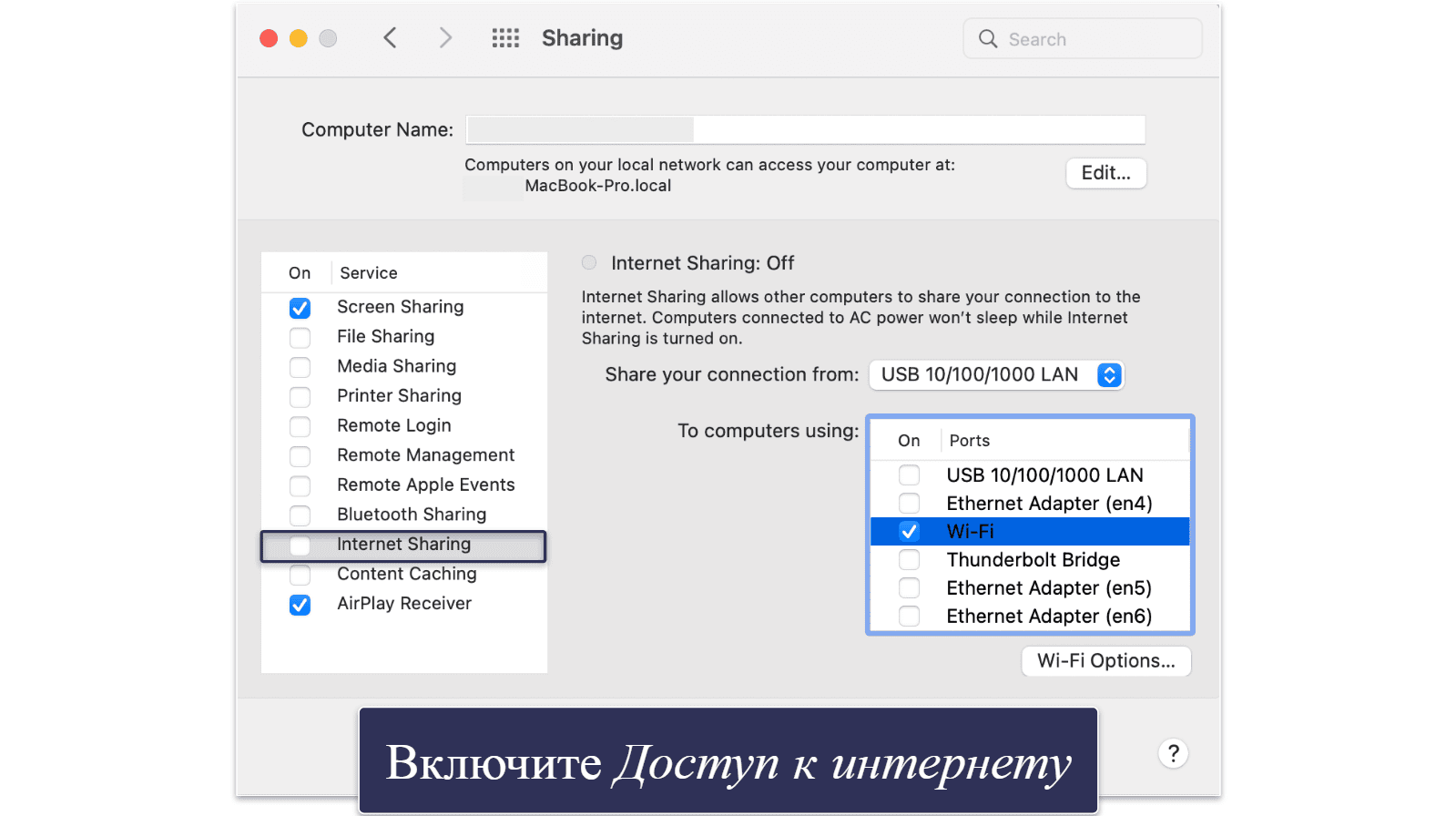This screenshot has width=1456, height=816.
Task: Select Ethernet Adapter (en6) port name
Action: click(1049, 617)
